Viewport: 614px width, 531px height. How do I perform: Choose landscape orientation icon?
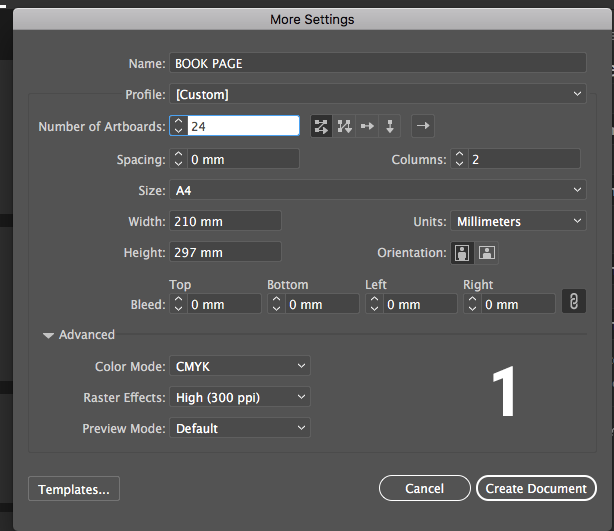pyautogui.click(x=486, y=253)
